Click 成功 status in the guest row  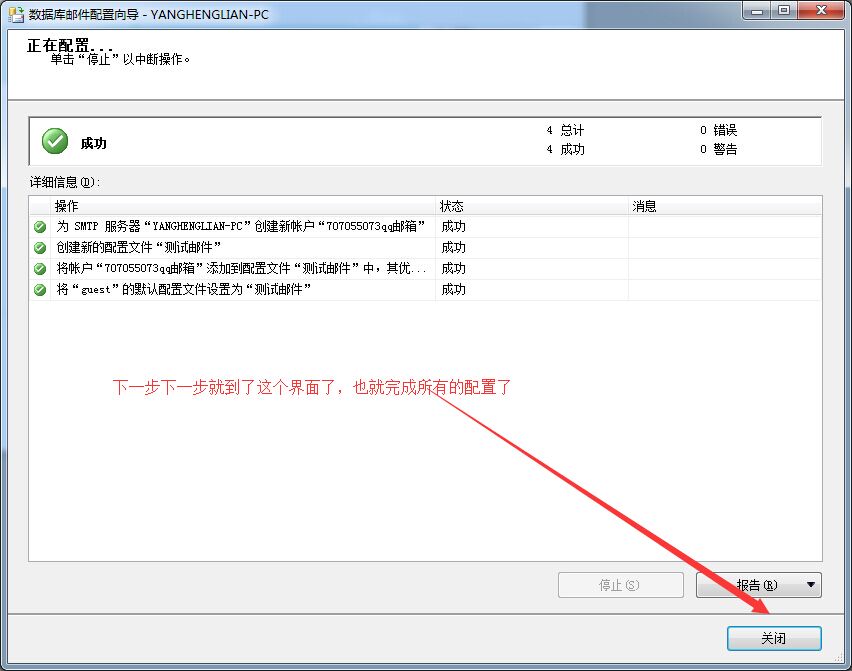(x=453, y=290)
